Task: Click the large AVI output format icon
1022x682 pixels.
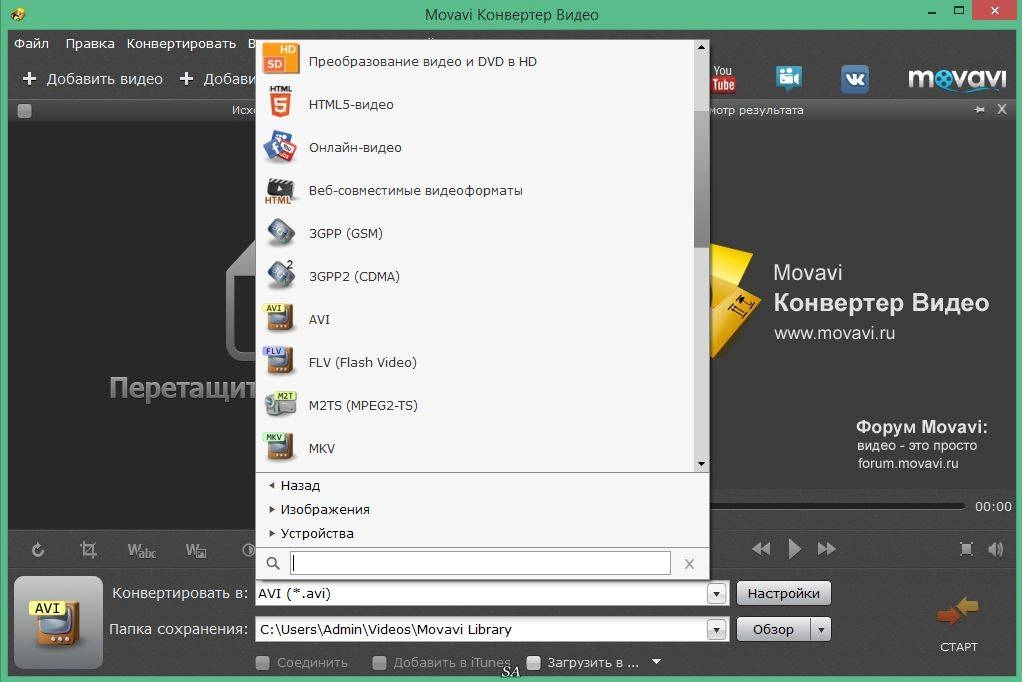Action: [59, 622]
